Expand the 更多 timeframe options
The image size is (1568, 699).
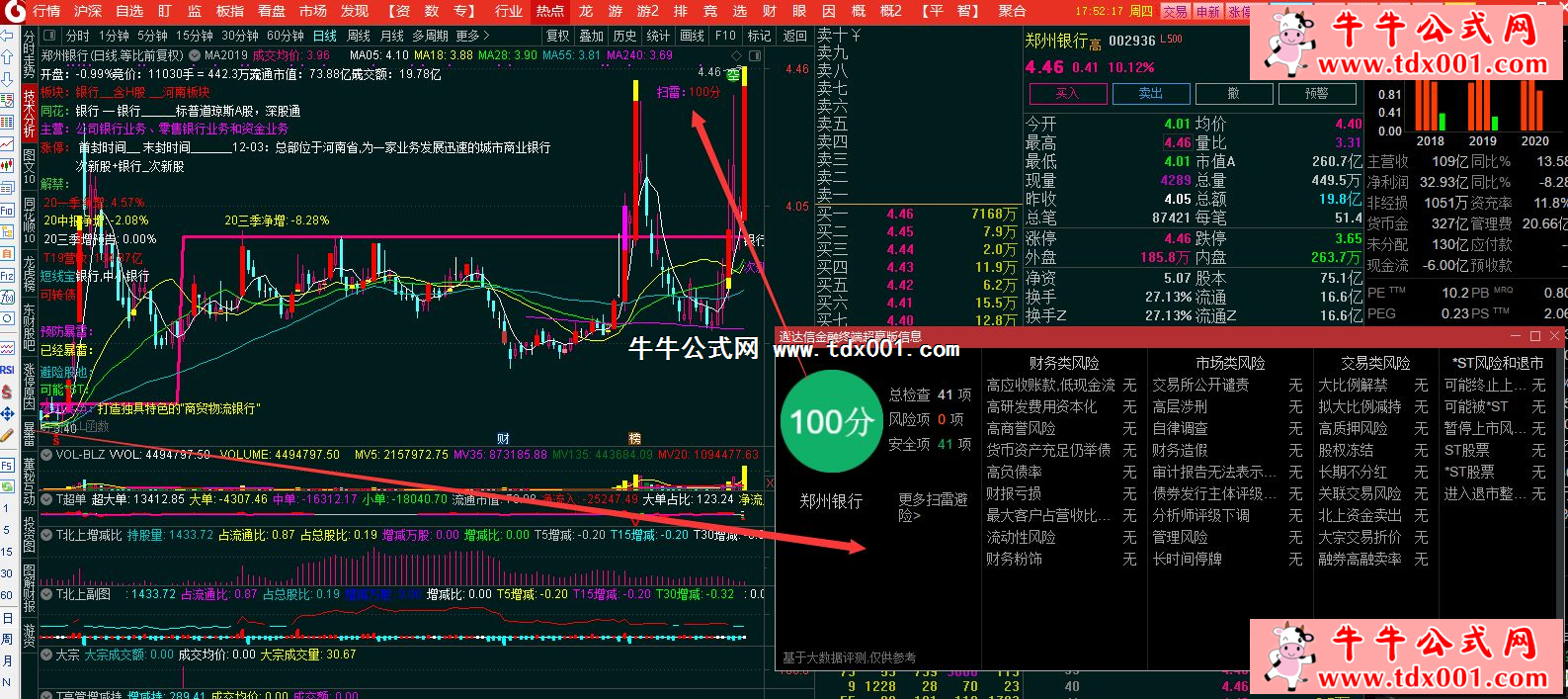(473, 36)
